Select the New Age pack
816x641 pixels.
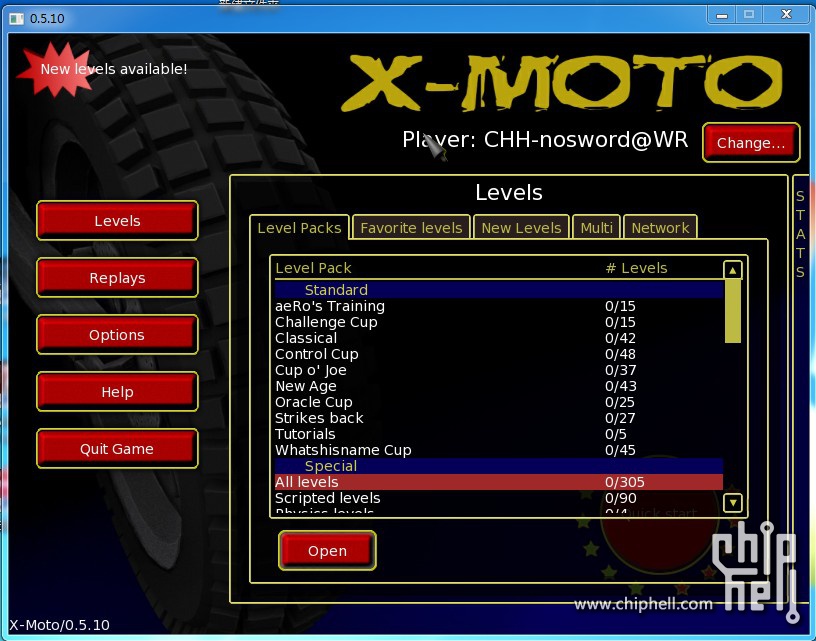coord(499,386)
